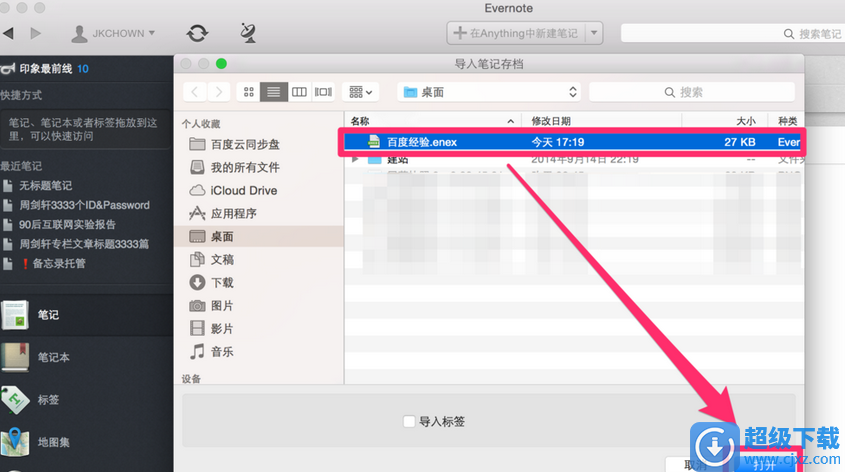Click the 打开 button
Viewport: 845px width, 472px height.
coord(765,465)
